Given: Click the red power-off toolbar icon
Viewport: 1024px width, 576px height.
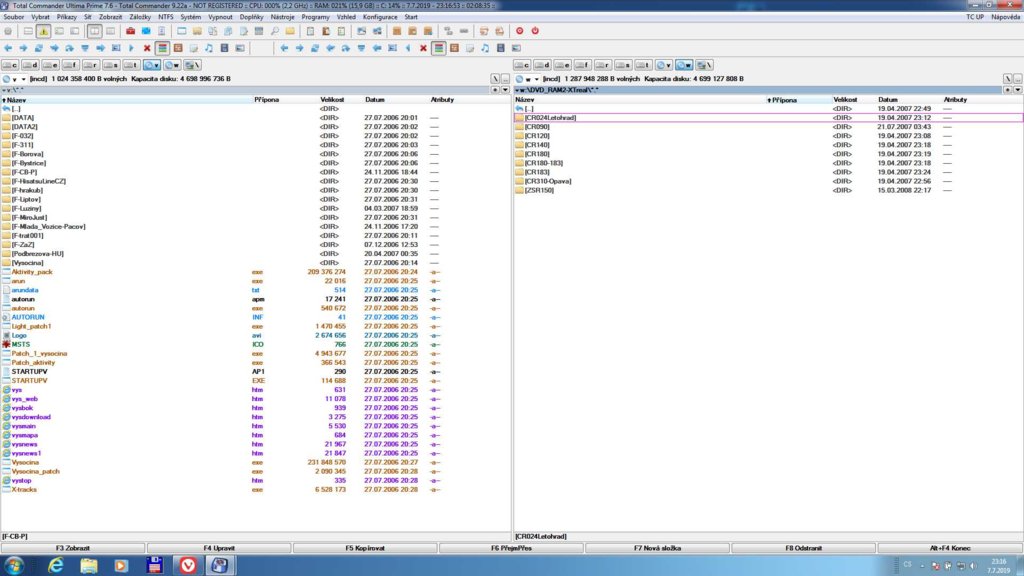Looking at the screenshot, I should click(535, 31).
